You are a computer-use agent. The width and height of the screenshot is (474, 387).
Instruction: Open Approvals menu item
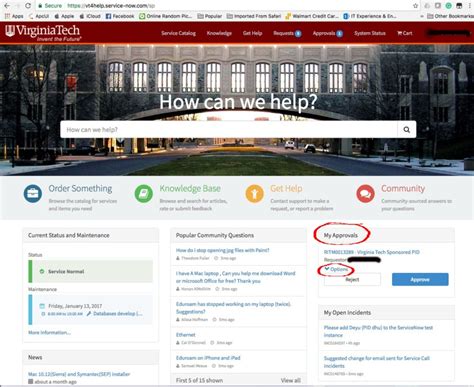tap(328, 33)
